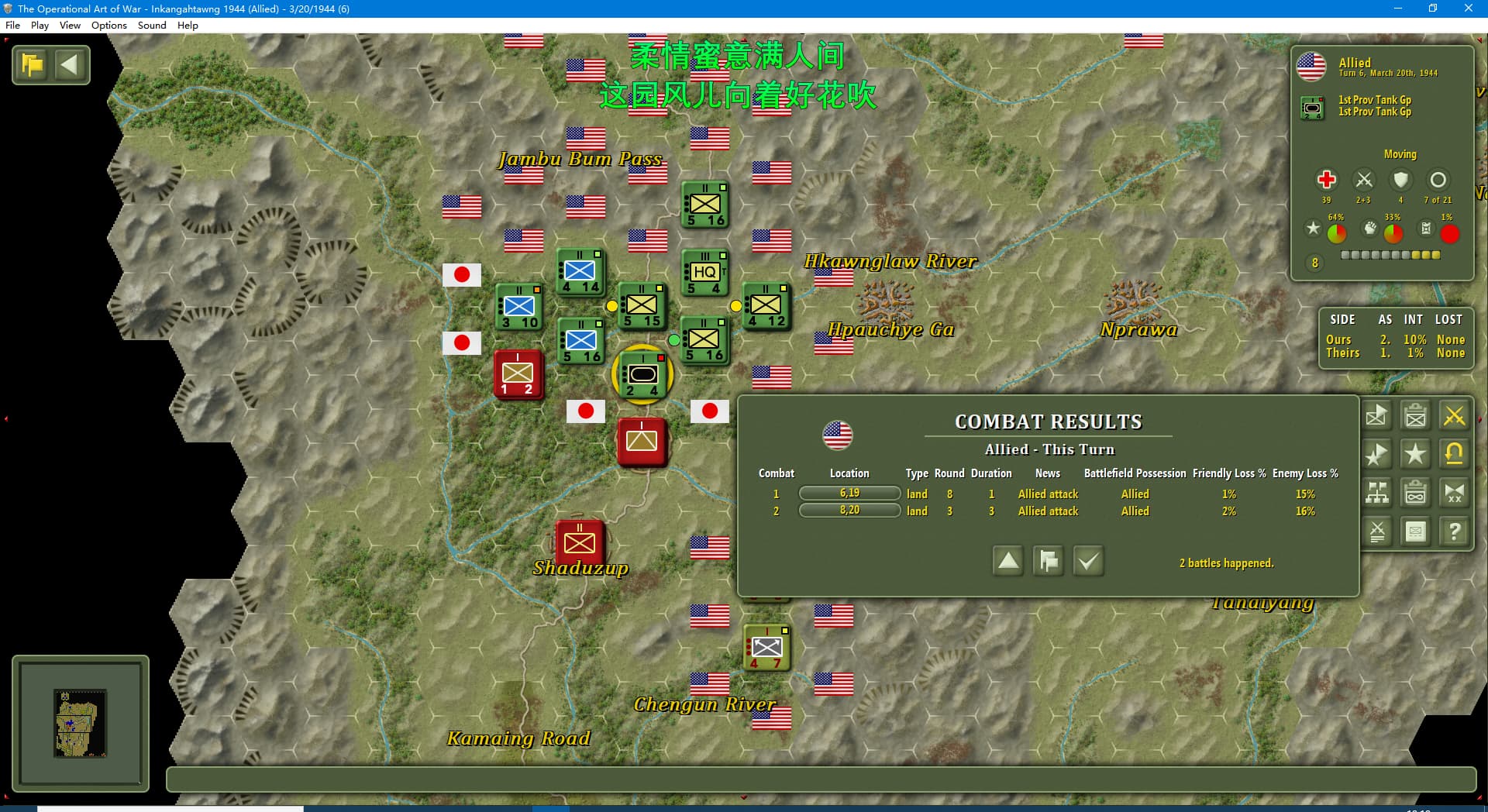Click the fist readiness icon
The width and height of the screenshot is (1488, 812).
[1370, 228]
